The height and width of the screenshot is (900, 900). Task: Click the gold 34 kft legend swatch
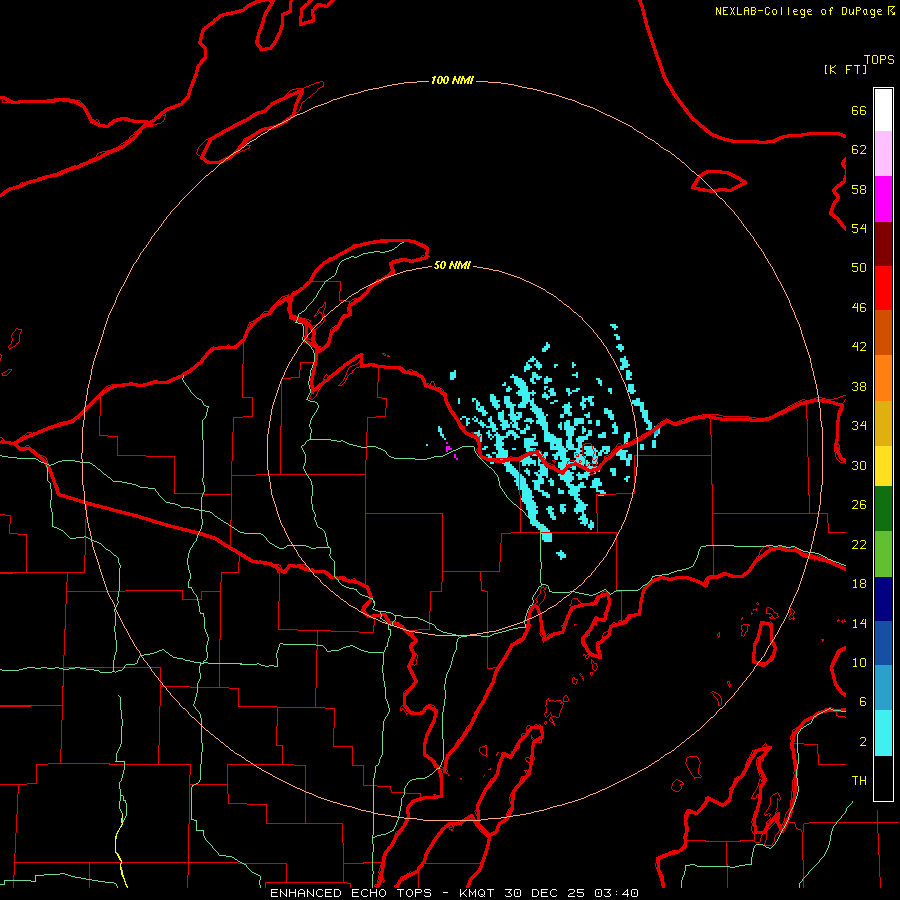(883, 423)
